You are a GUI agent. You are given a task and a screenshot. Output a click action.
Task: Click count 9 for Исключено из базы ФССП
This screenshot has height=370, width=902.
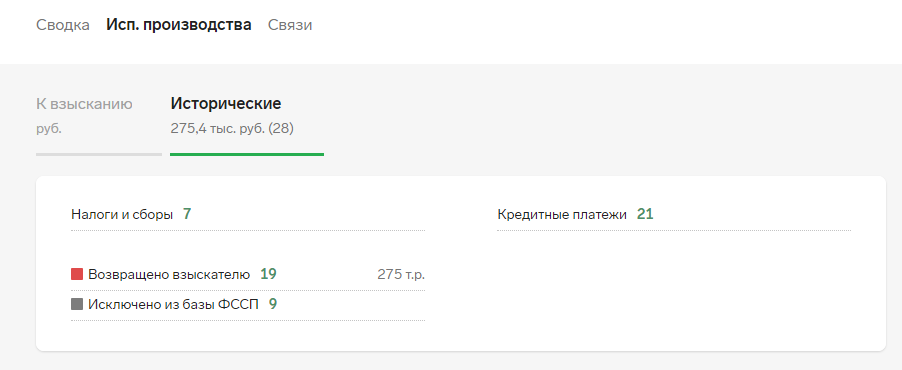273,304
